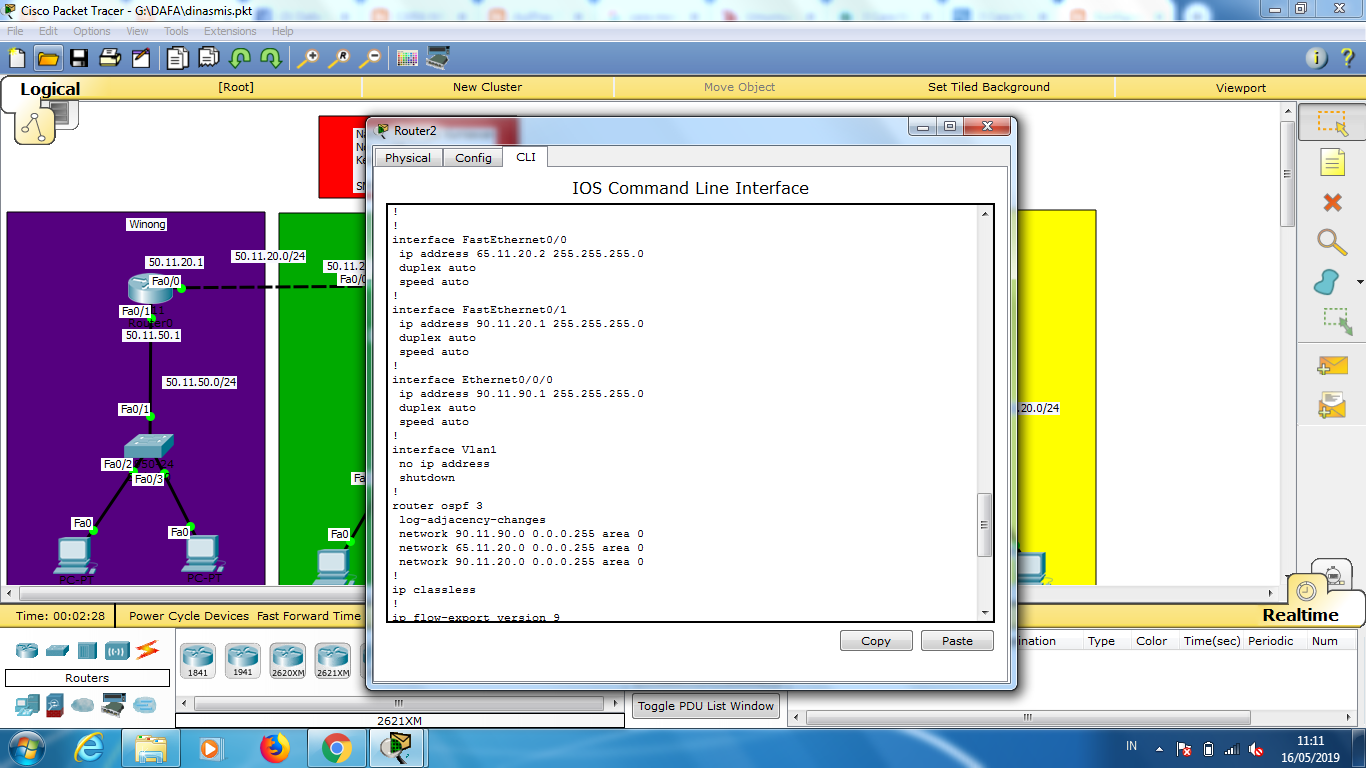Click the Paste button in the CLI window
The width and height of the screenshot is (1366, 768).
pos(957,640)
